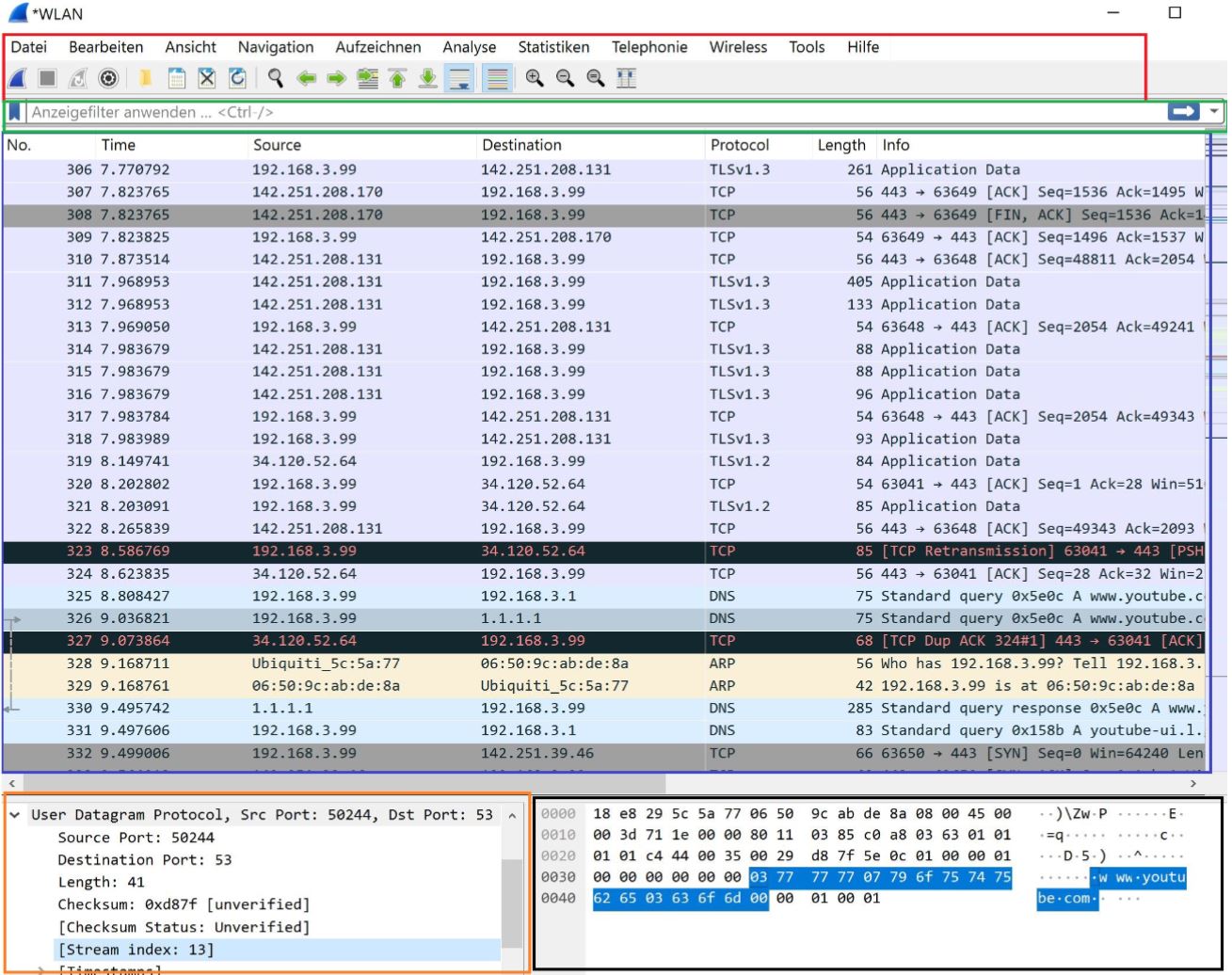This screenshot has width=1232, height=975.
Task: Open the filter bookmark menu
Action: 15,112
